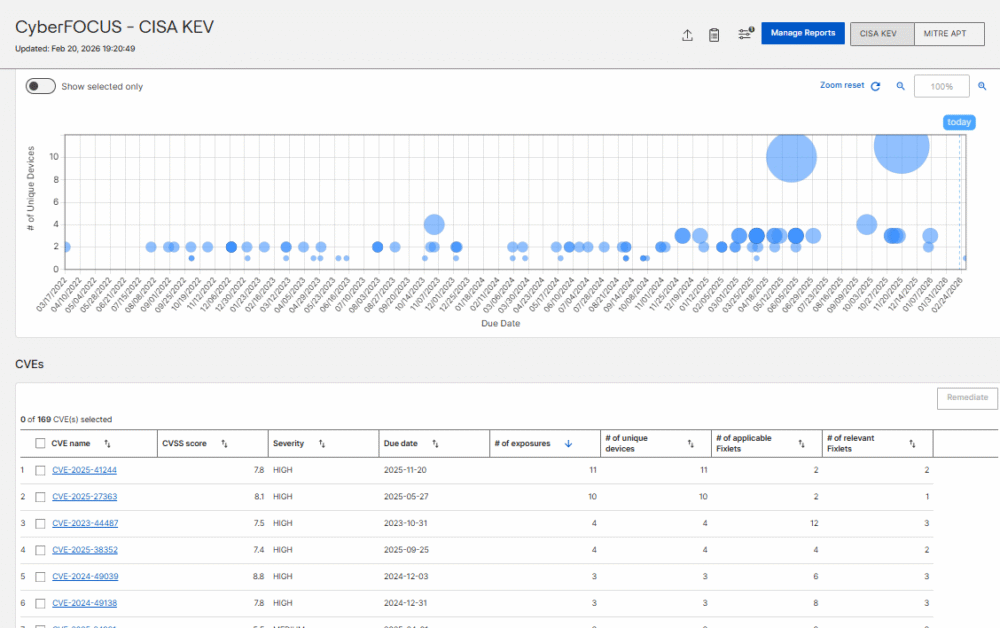Sort by # of unique devices arrows
The width and height of the screenshot is (1000, 628).
[x=691, y=444]
